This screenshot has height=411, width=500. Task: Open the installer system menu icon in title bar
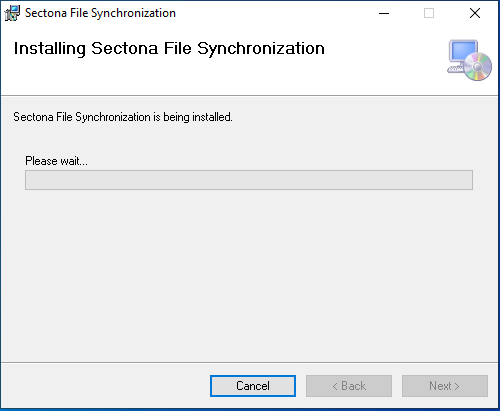pos(12,13)
